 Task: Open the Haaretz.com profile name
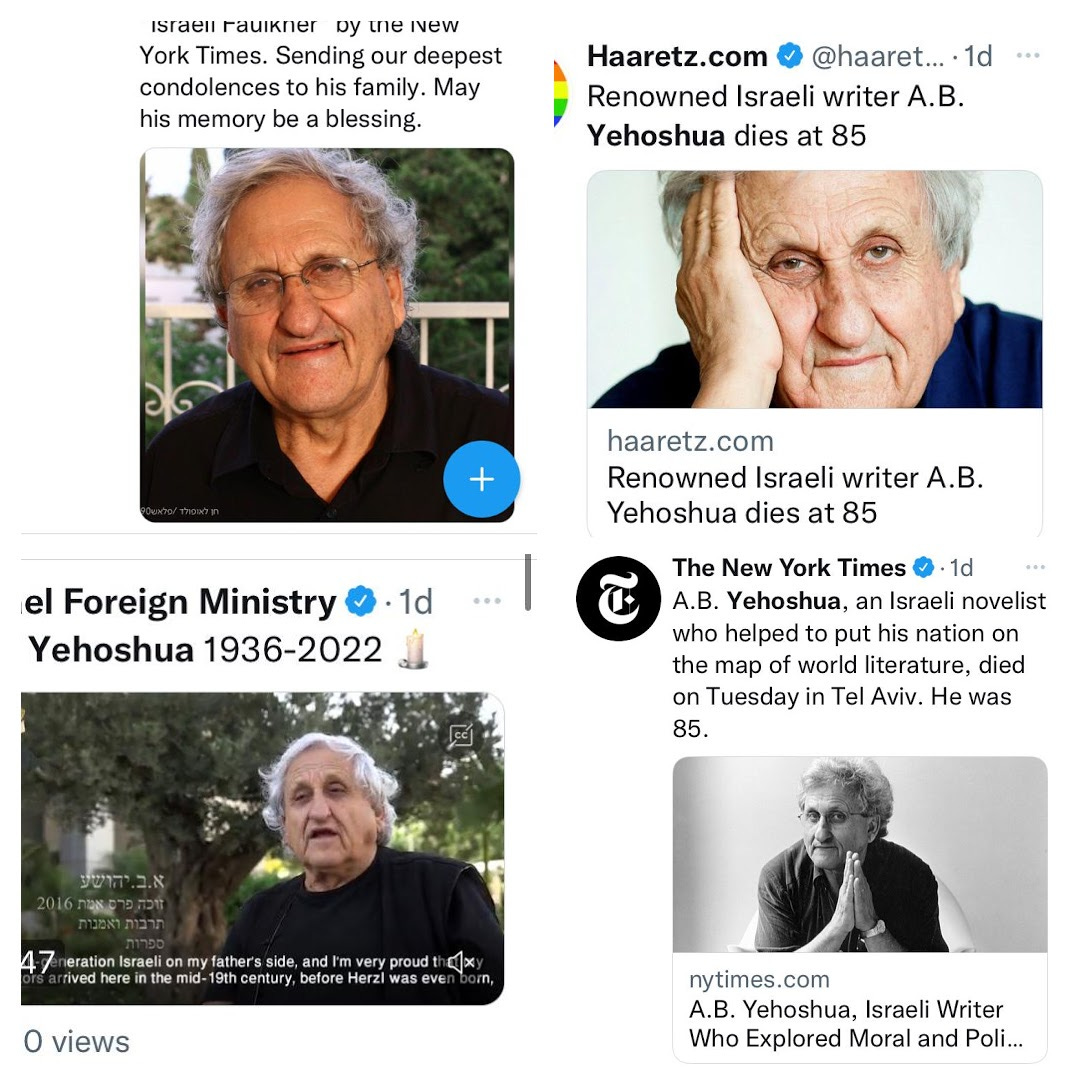[677, 56]
